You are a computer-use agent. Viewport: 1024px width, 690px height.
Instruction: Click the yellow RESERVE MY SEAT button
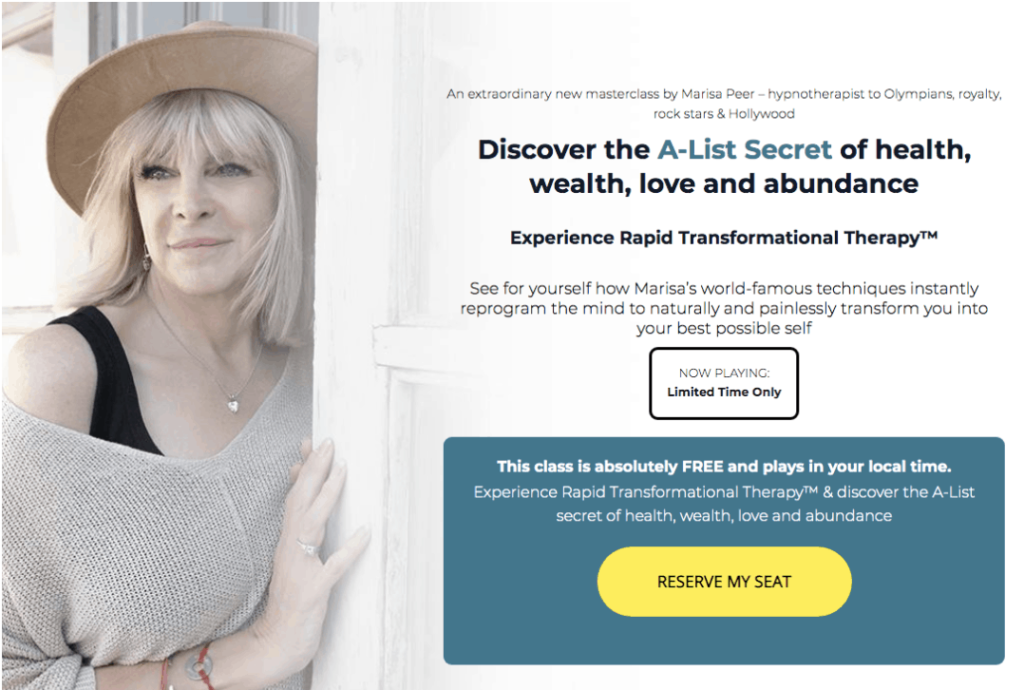pos(724,581)
